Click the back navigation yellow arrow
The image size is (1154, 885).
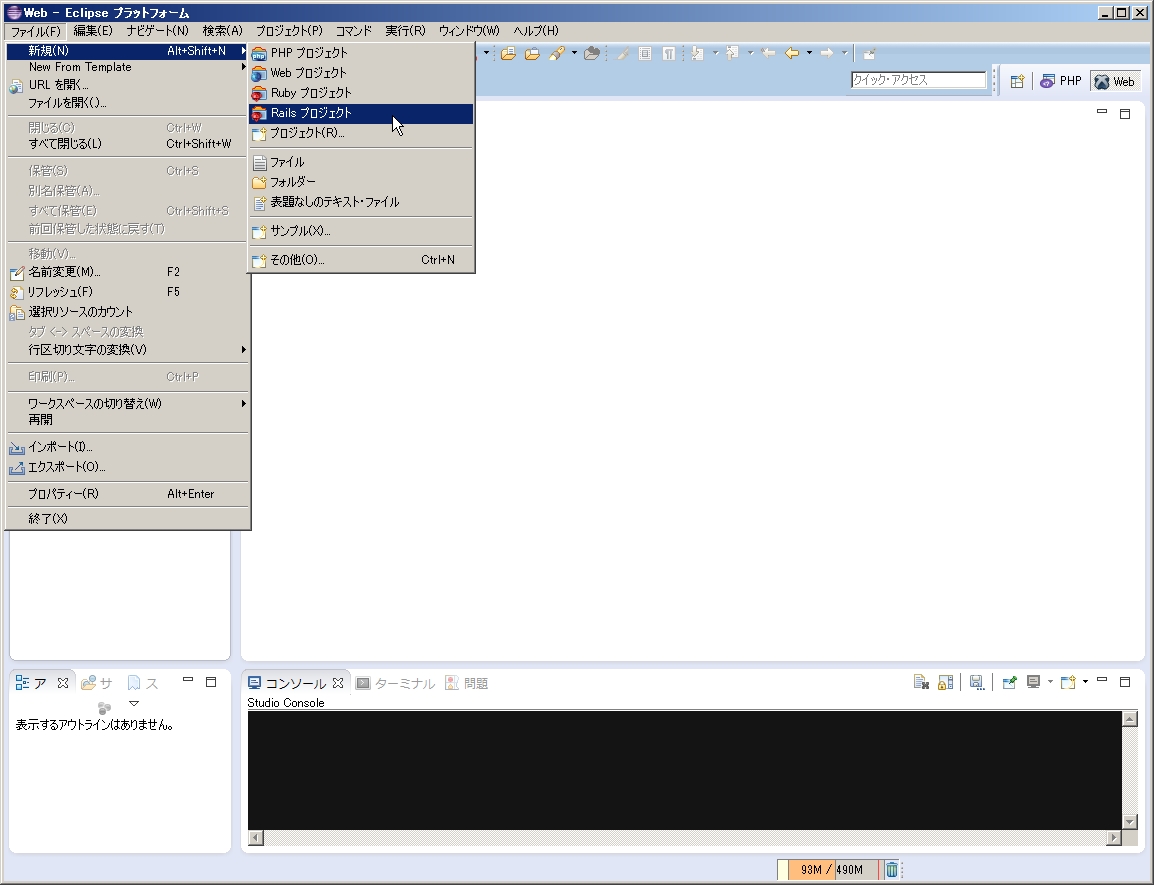click(x=792, y=53)
